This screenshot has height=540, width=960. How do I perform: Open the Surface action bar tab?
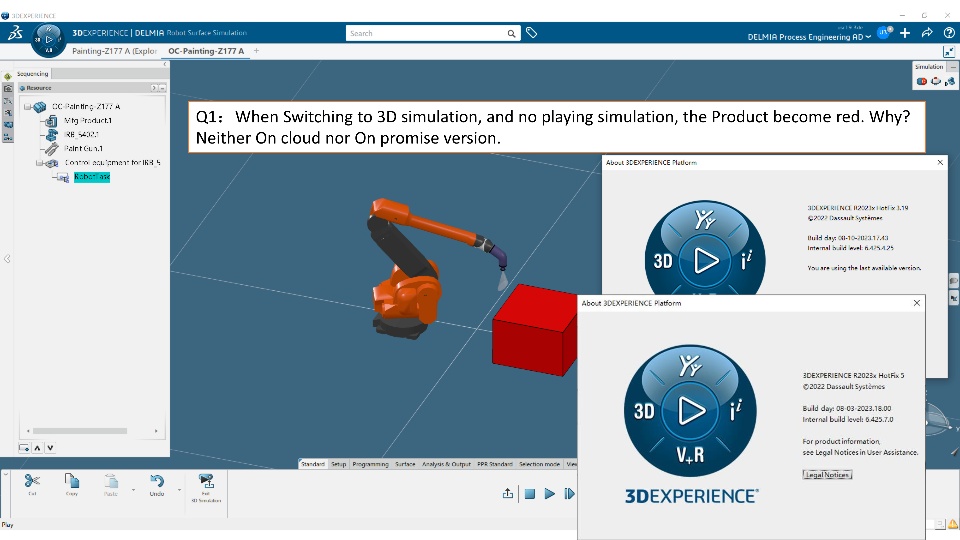[405, 464]
